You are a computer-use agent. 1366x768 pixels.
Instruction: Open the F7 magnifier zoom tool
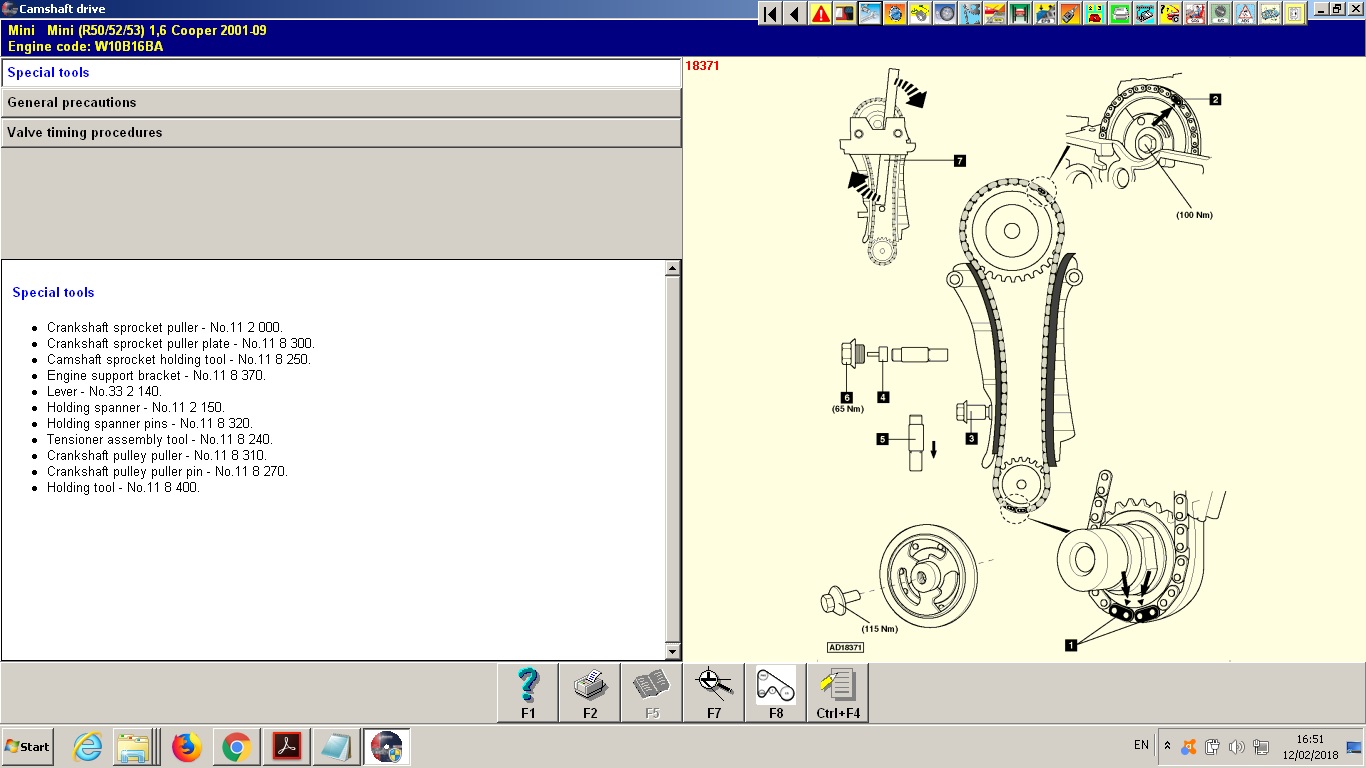coord(714,692)
